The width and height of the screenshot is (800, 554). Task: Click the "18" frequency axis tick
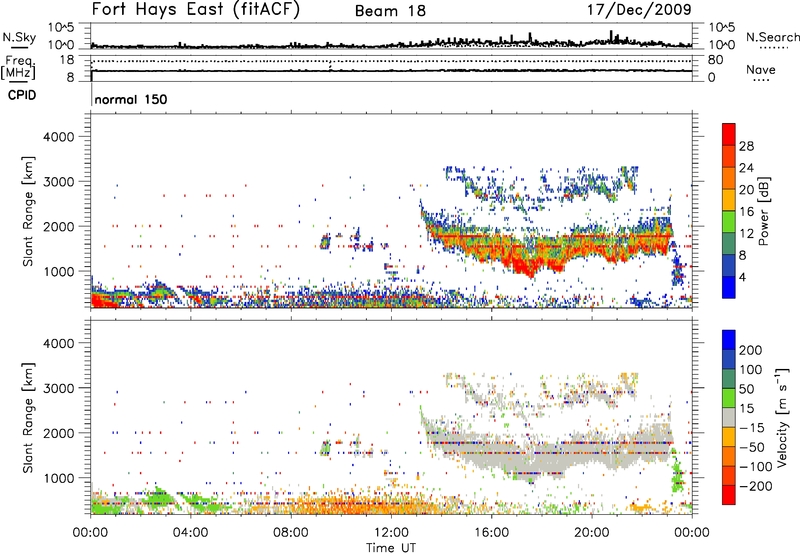click(x=66, y=60)
